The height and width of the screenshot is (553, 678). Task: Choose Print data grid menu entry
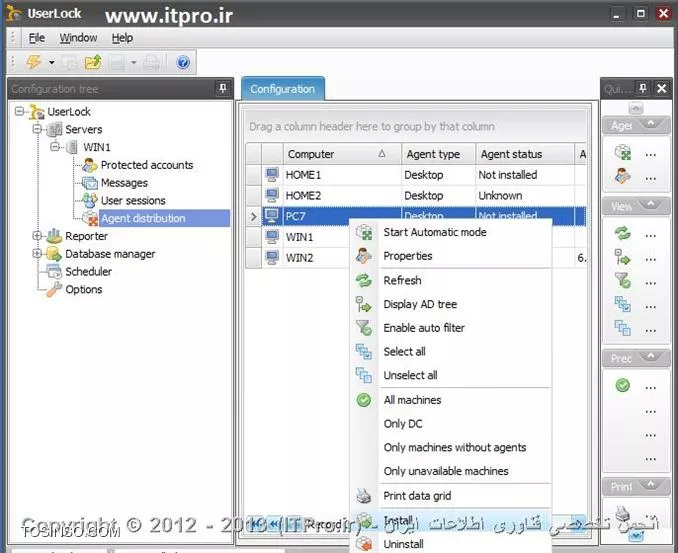tap(451, 496)
